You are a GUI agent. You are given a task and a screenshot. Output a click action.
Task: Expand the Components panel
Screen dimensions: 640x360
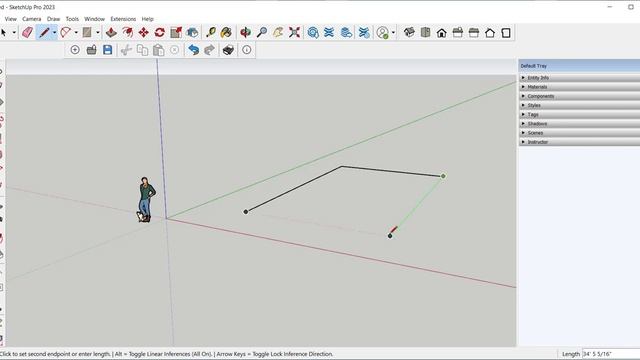(580, 96)
